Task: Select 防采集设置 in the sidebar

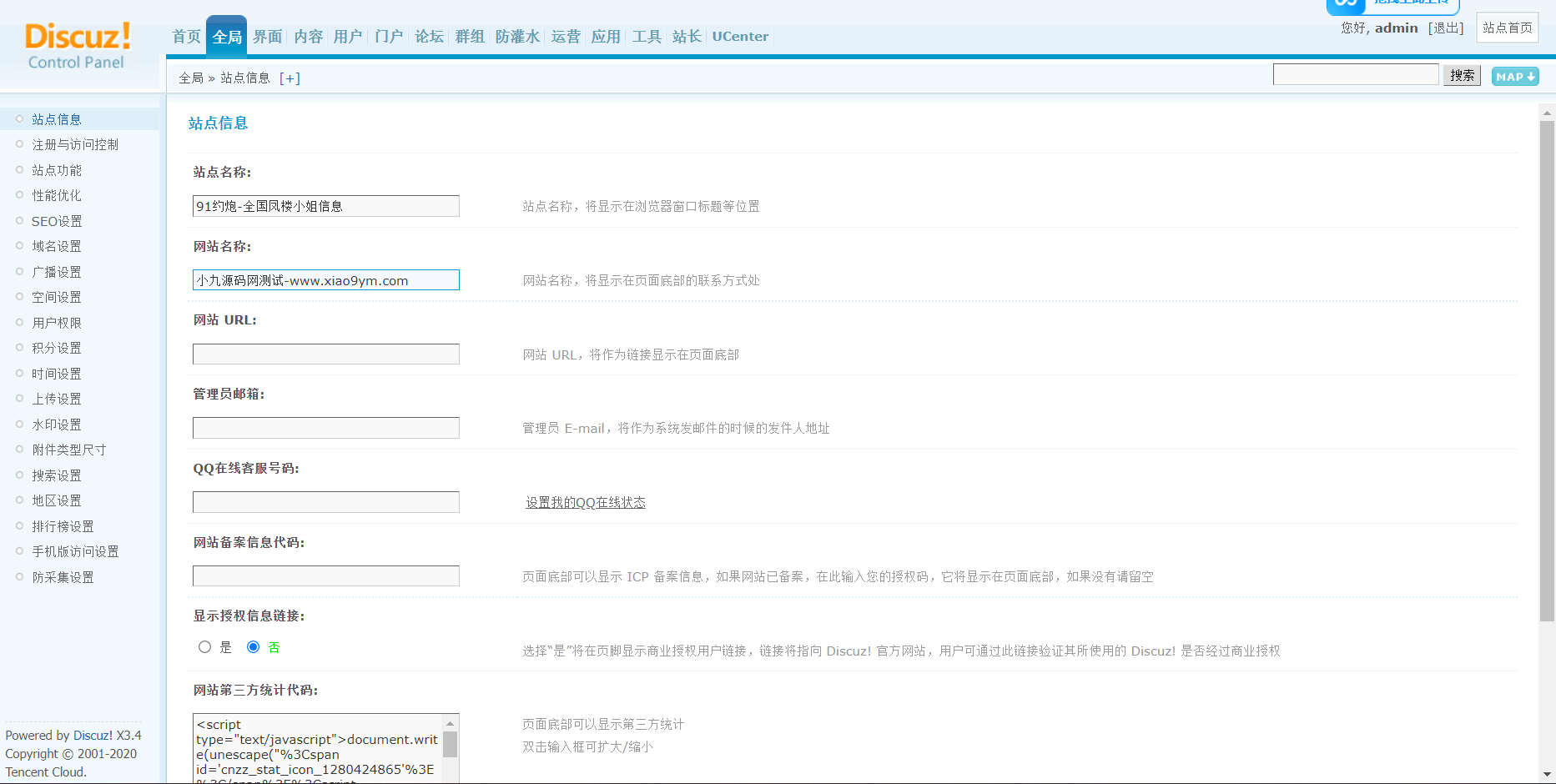Action: click(x=63, y=577)
